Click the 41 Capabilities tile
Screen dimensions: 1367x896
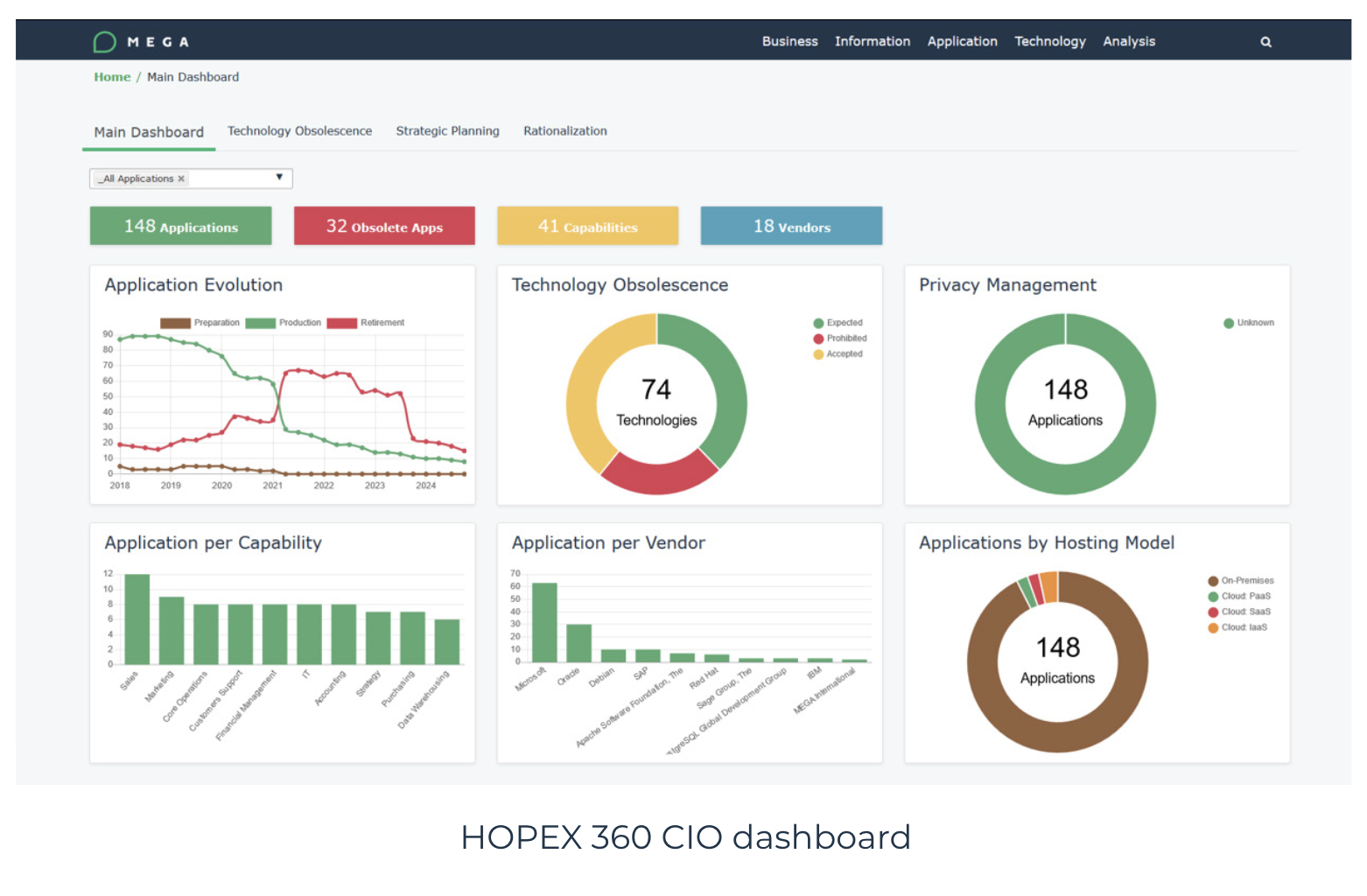587,226
